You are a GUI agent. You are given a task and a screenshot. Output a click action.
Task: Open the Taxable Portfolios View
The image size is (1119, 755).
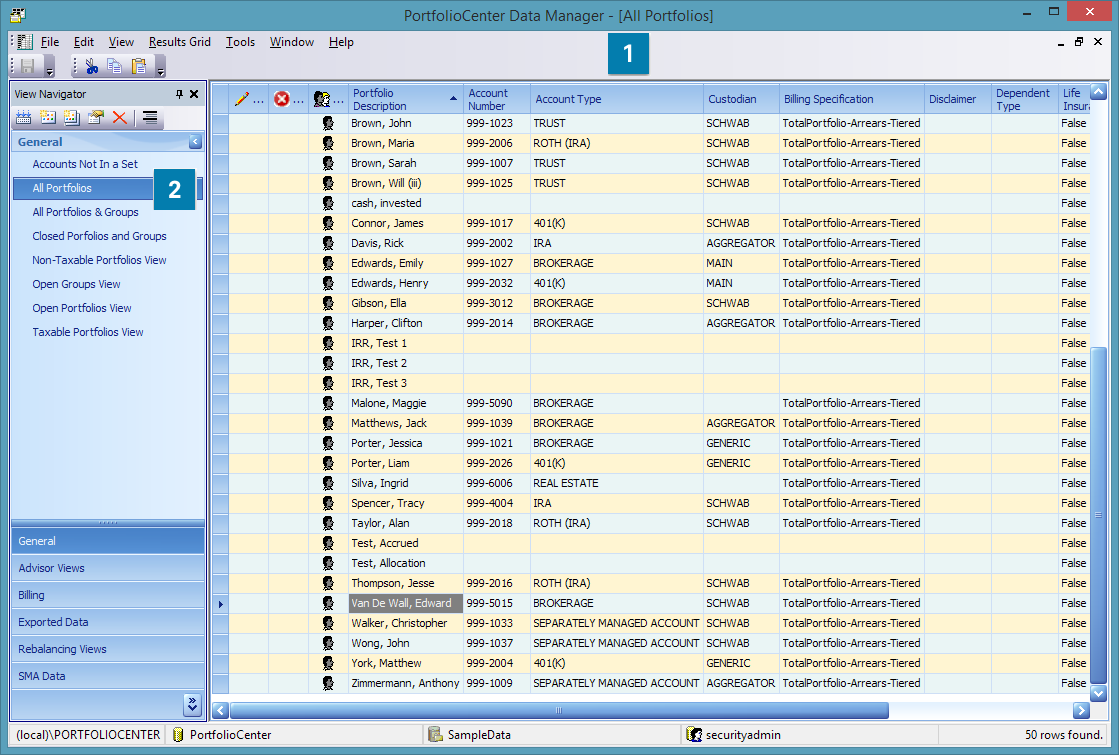point(88,332)
